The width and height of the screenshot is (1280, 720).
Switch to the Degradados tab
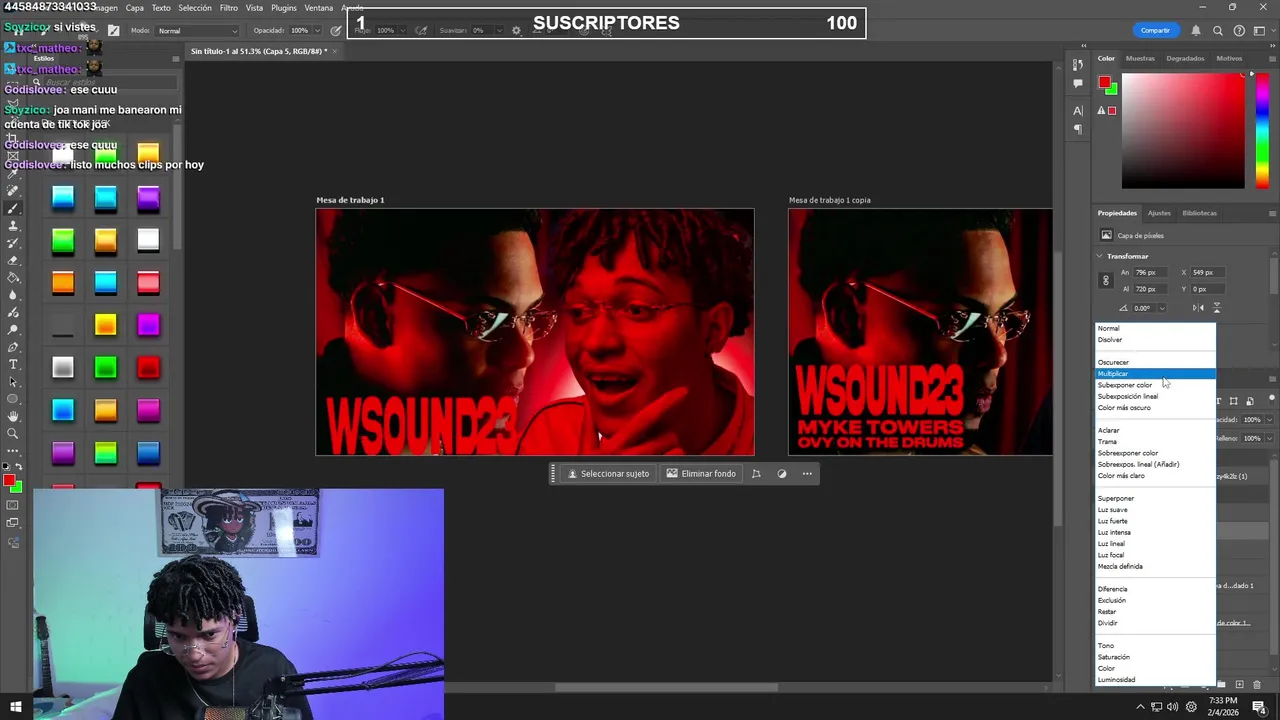coord(1185,58)
